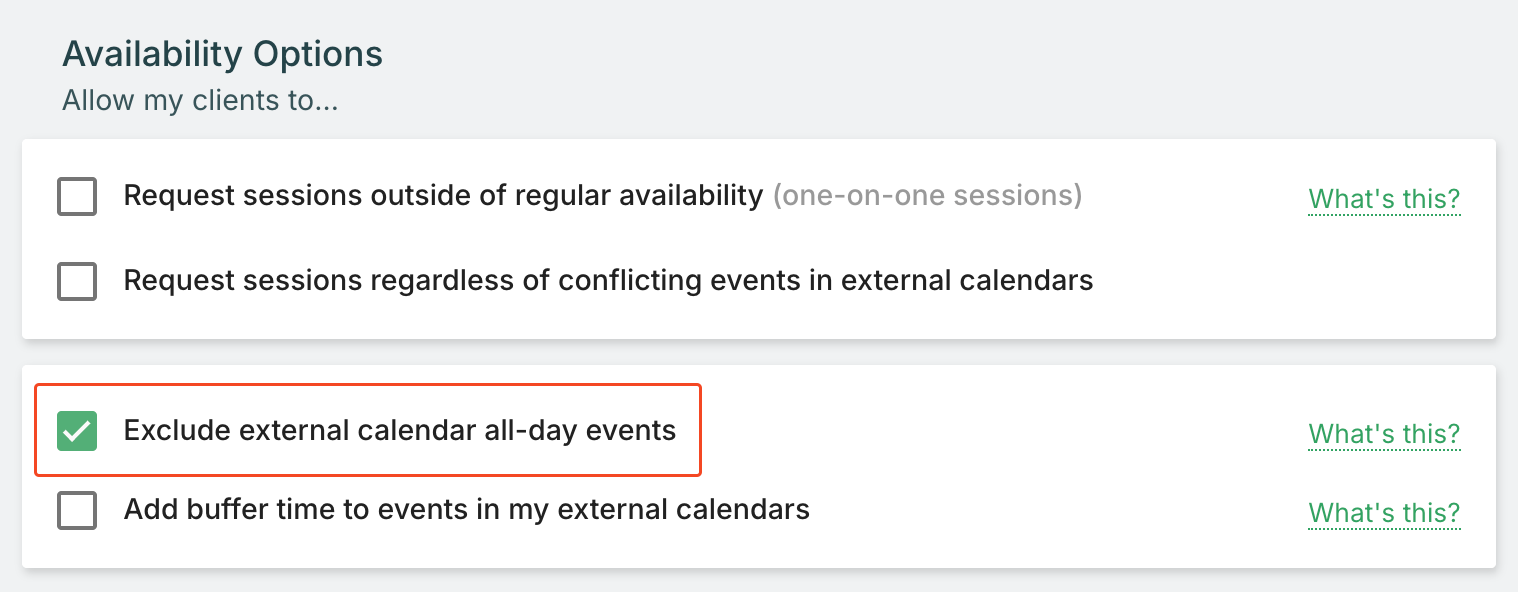
Task: Click the "Availability Options" heading
Action: pos(222,54)
